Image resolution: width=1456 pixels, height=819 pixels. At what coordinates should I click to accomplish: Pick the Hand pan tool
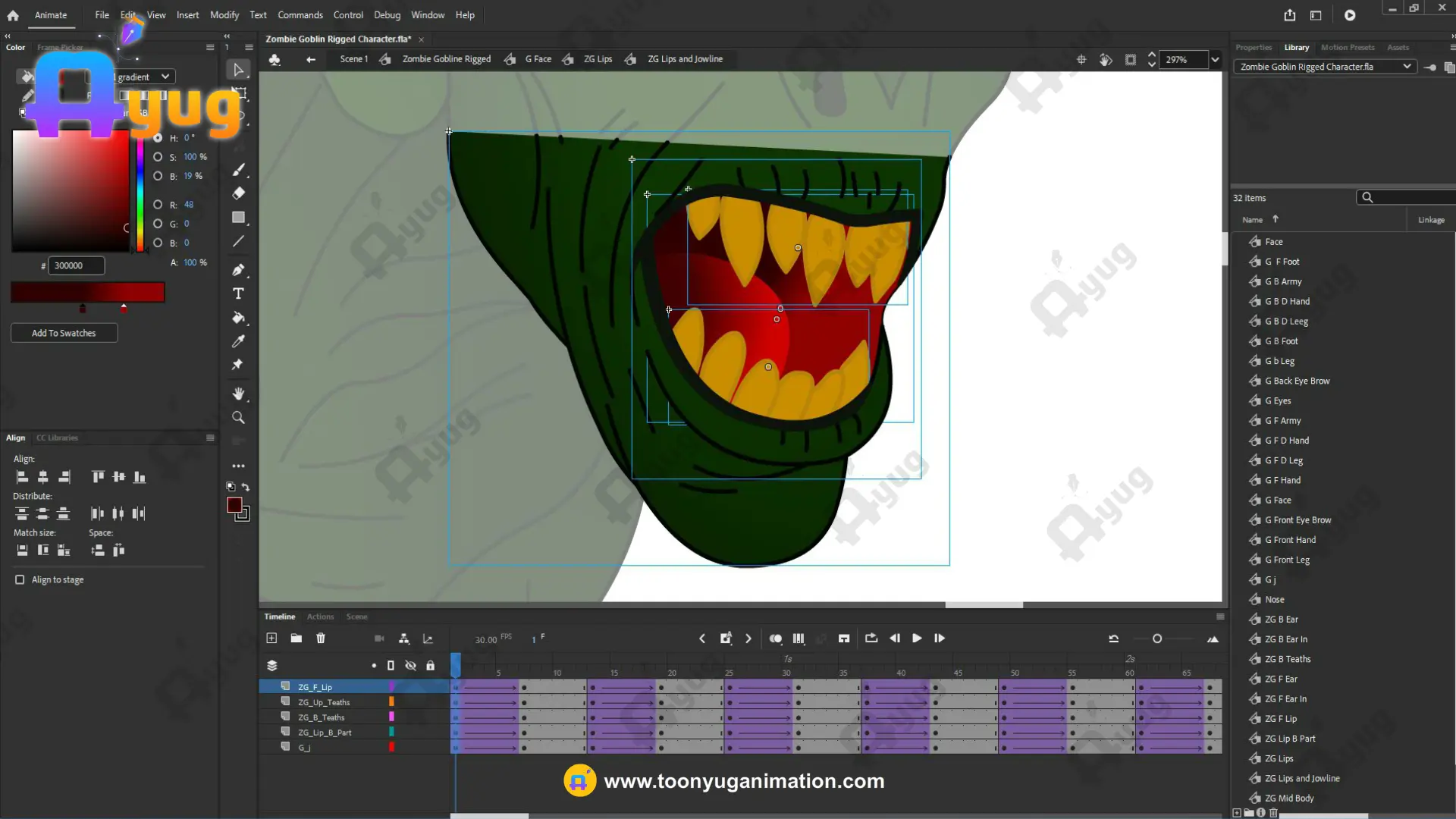pos(238,394)
